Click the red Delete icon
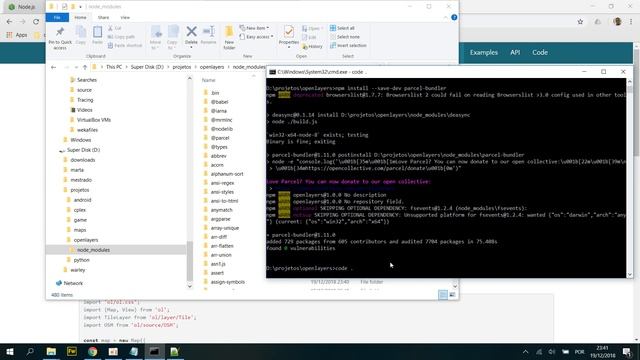This screenshot has height=360, width=640. pos(191,31)
